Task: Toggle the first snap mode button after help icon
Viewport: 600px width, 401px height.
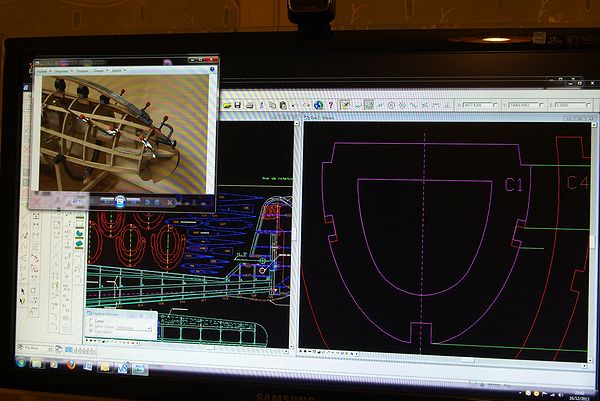Action: pyautogui.click(x=346, y=105)
